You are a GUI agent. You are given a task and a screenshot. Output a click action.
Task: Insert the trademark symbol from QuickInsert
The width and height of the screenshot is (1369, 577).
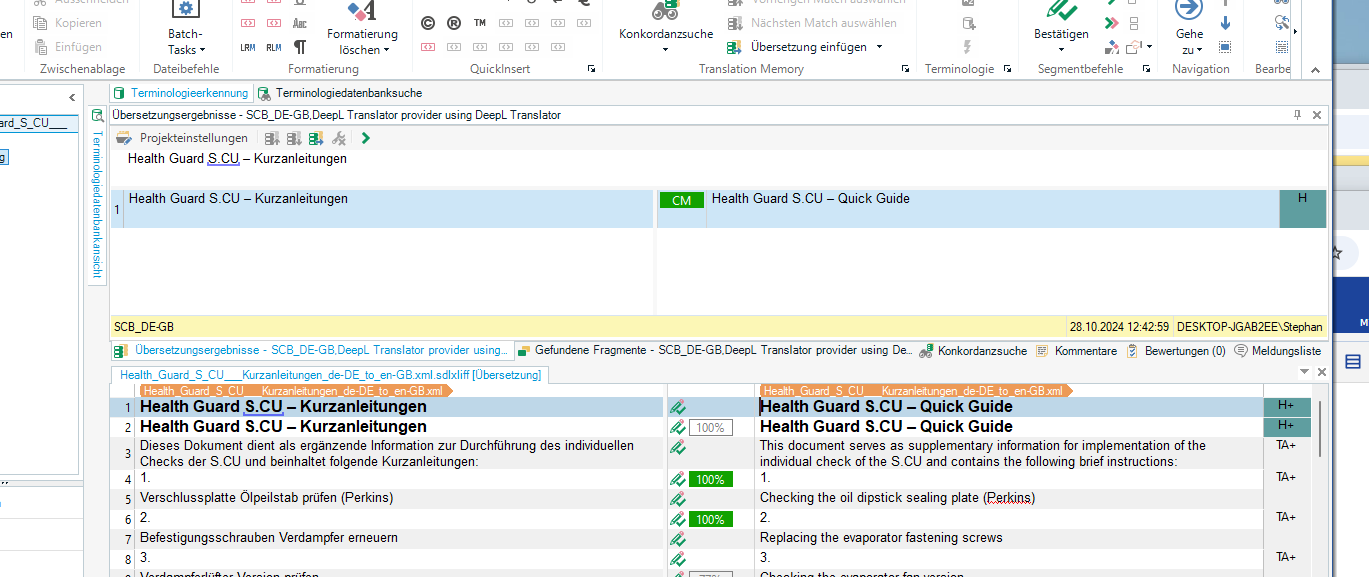[x=479, y=22]
